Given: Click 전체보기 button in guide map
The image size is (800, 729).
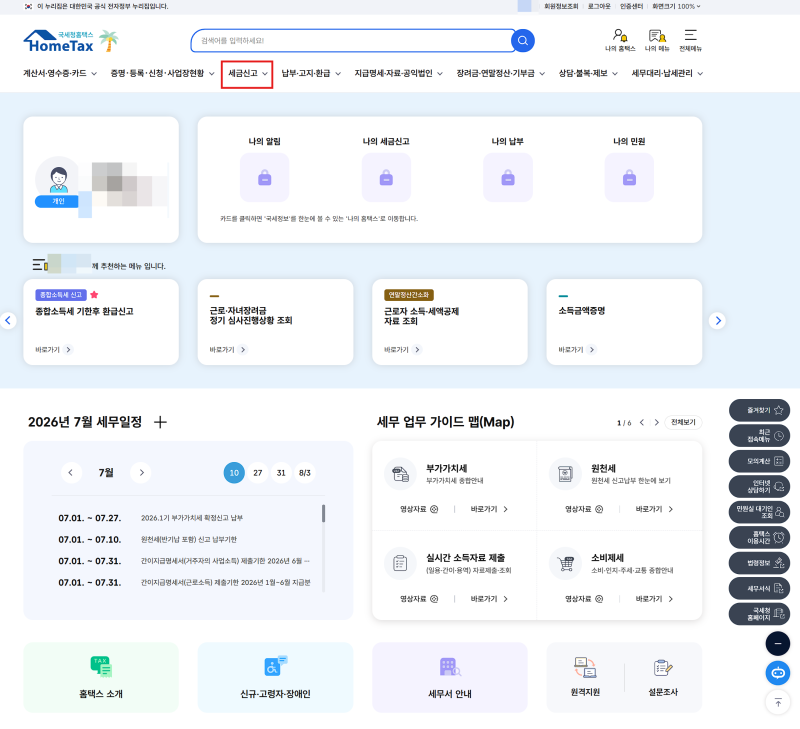Looking at the screenshot, I should click(x=683, y=422).
